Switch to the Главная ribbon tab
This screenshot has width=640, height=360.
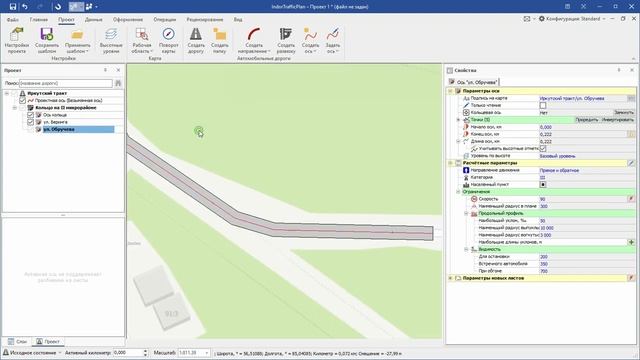[39, 20]
